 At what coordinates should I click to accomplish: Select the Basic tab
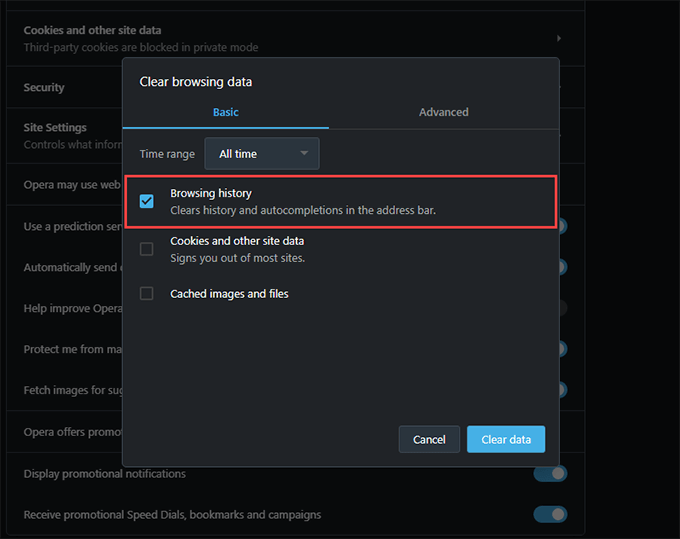point(226,112)
